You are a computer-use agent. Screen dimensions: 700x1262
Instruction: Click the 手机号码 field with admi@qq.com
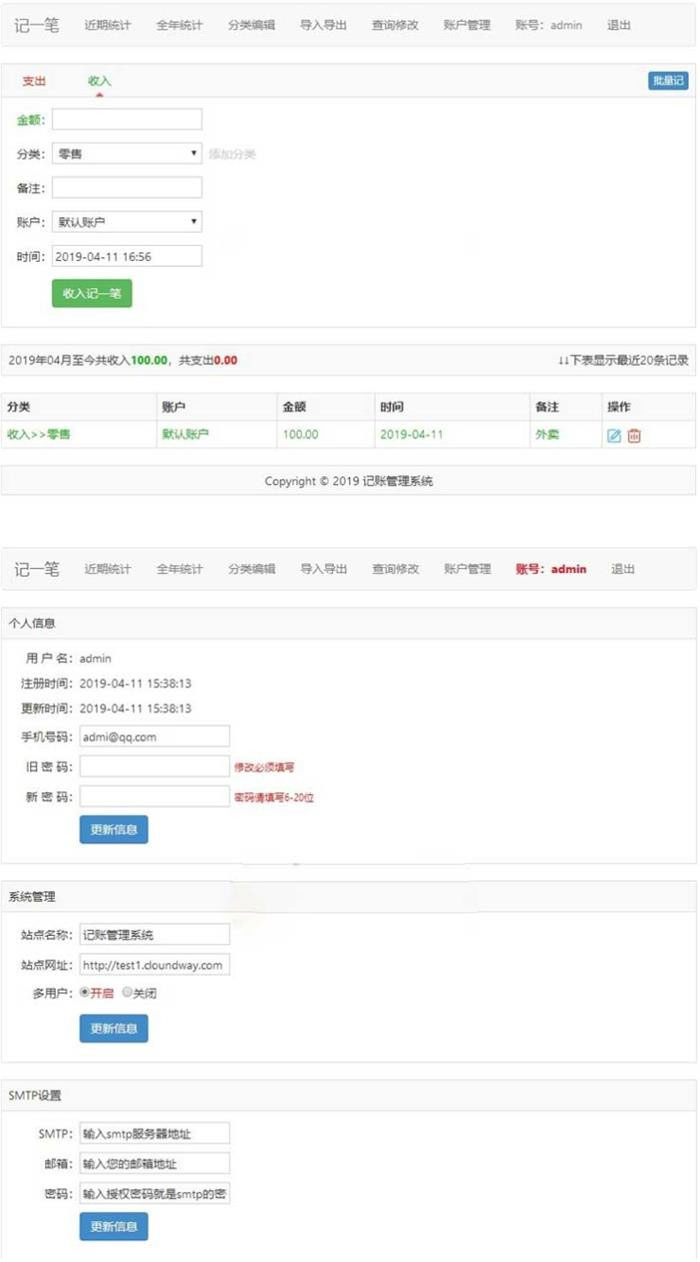tap(155, 736)
